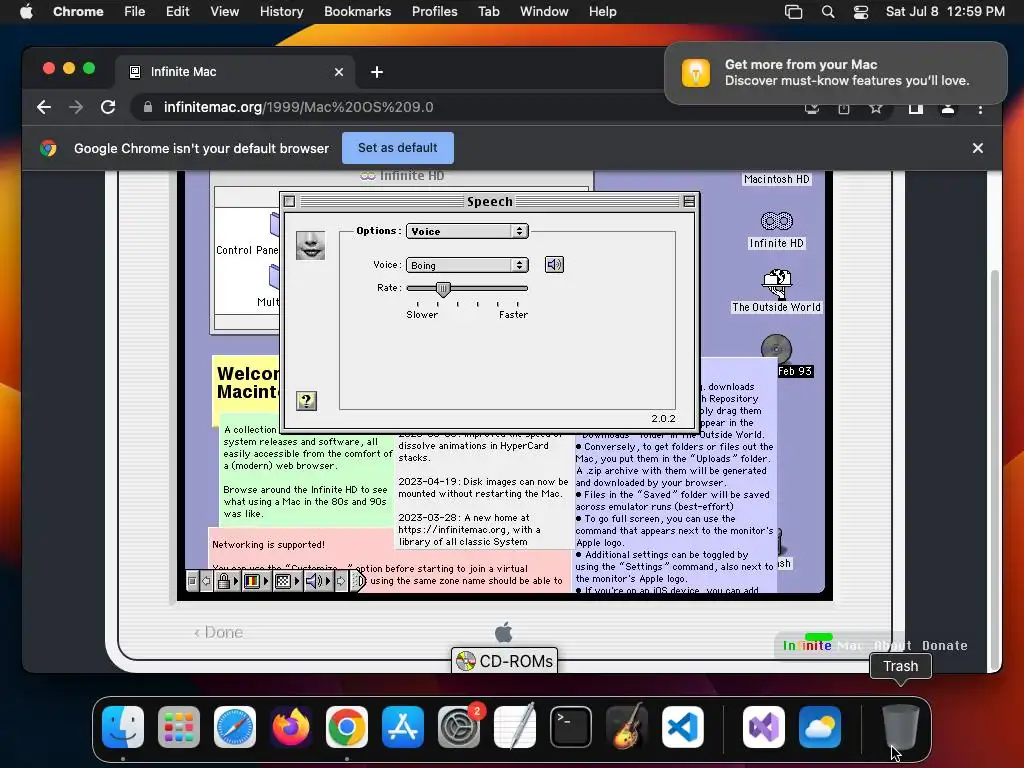Viewport: 1024px width, 768px height.
Task: Open the CD-ROMs button
Action: (504, 661)
